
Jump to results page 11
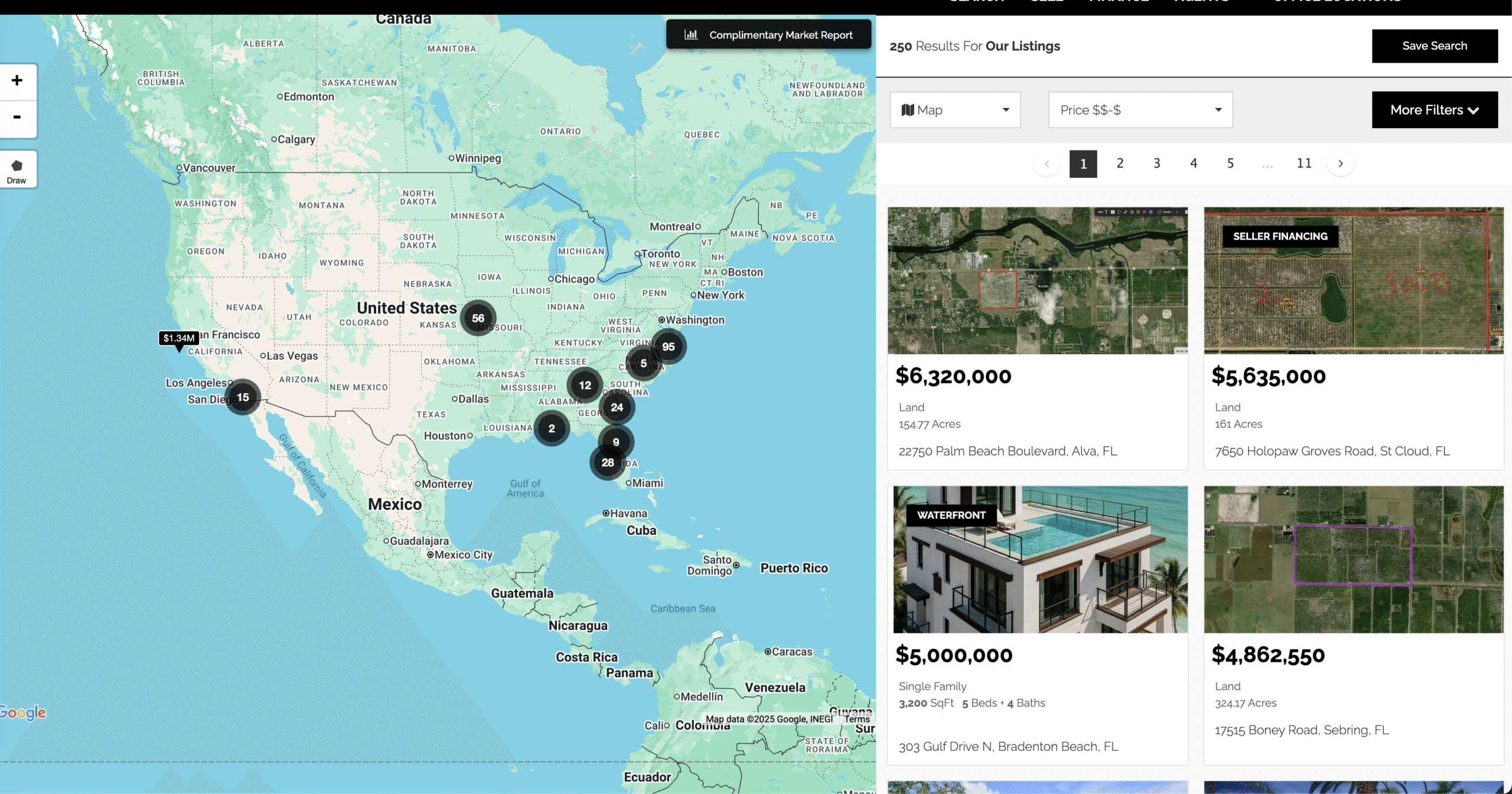(x=1304, y=164)
